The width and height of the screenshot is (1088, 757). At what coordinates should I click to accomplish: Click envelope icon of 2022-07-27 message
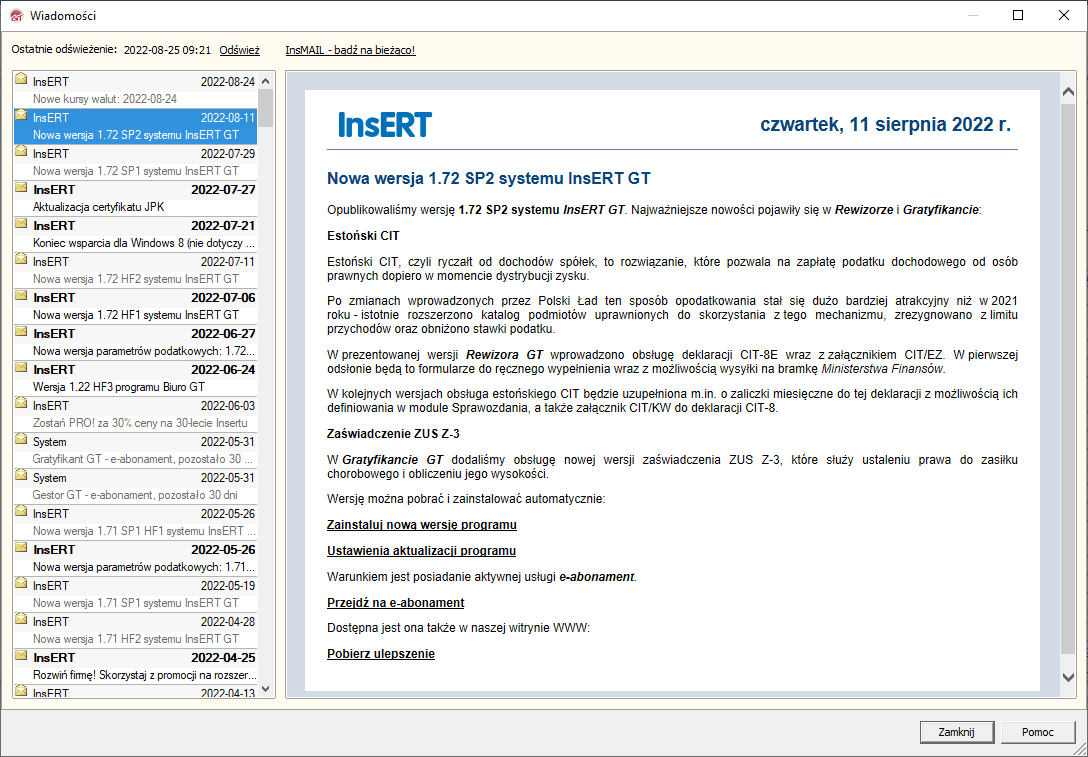[22, 187]
